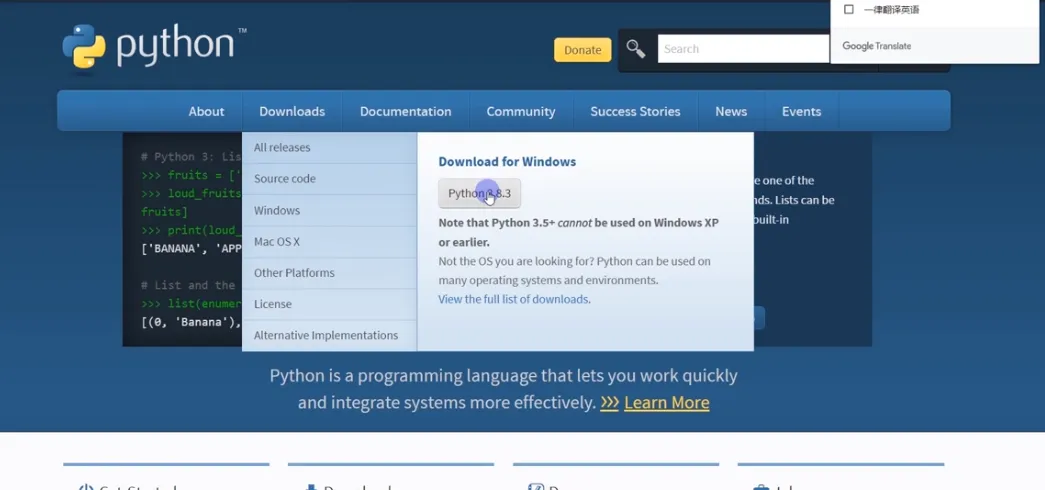Viewport: 1045px width, 490px height.
Task: Open the About menu
Action: point(206,111)
